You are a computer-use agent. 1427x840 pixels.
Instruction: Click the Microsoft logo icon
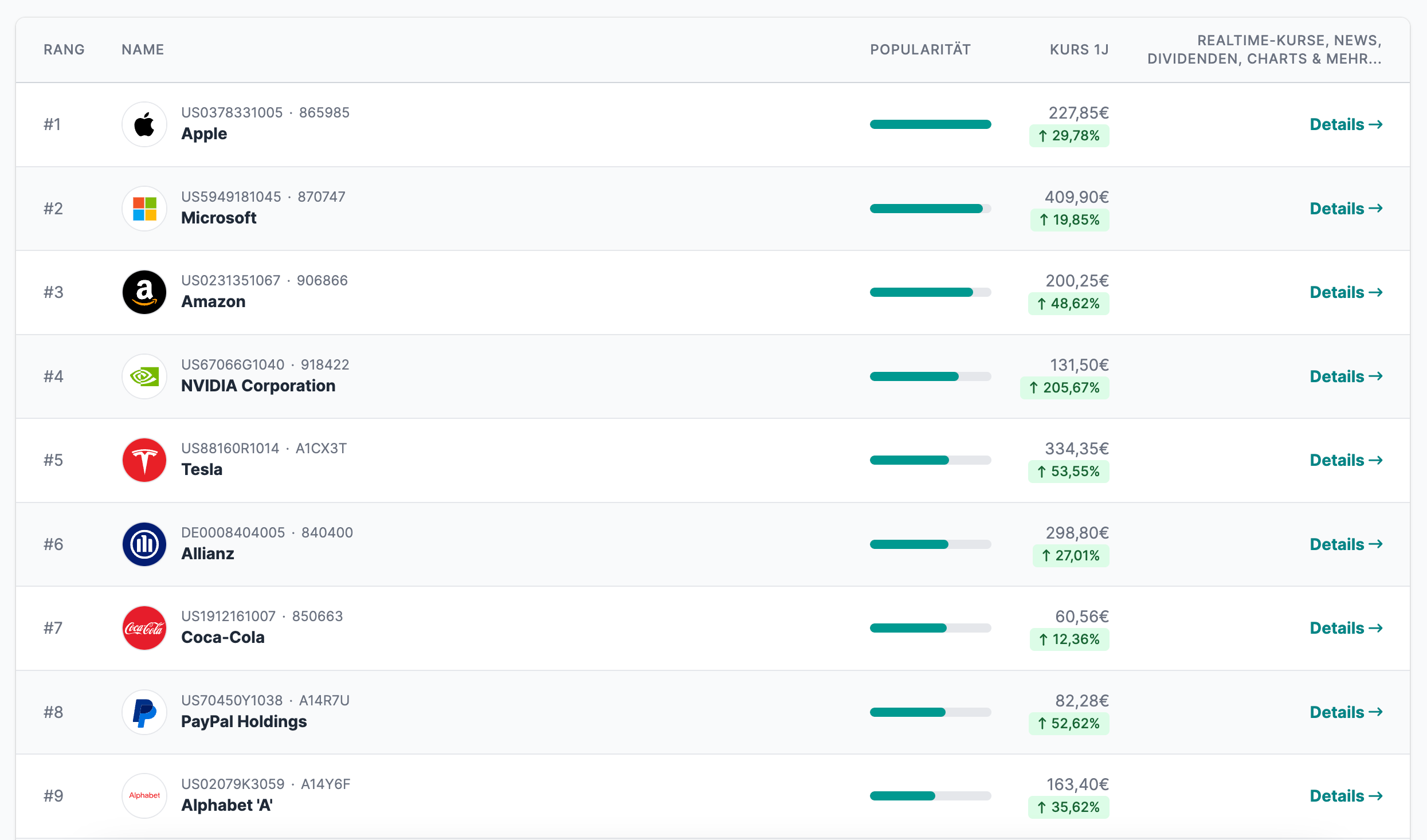[144, 209]
